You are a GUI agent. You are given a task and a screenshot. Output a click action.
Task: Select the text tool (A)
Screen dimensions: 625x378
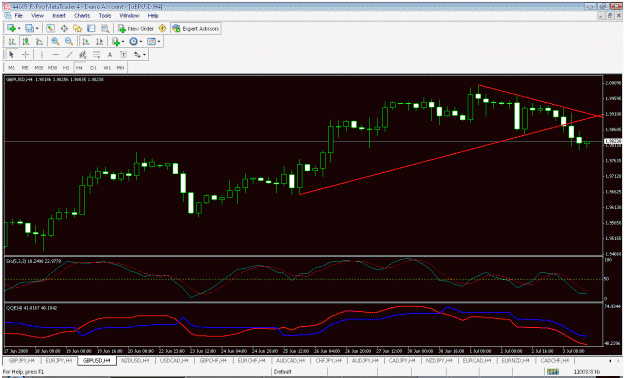tap(110, 55)
